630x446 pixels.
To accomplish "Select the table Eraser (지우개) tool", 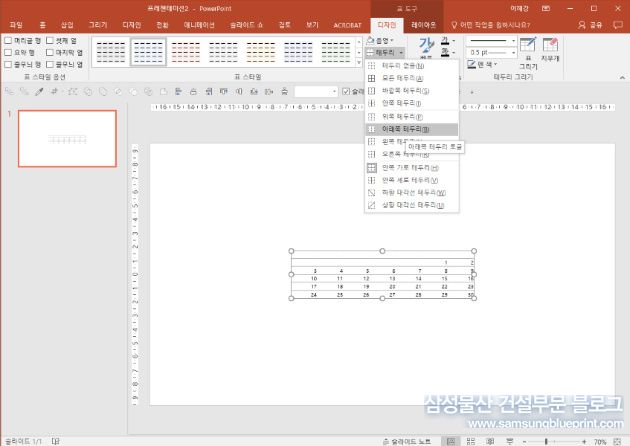I will point(550,49).
